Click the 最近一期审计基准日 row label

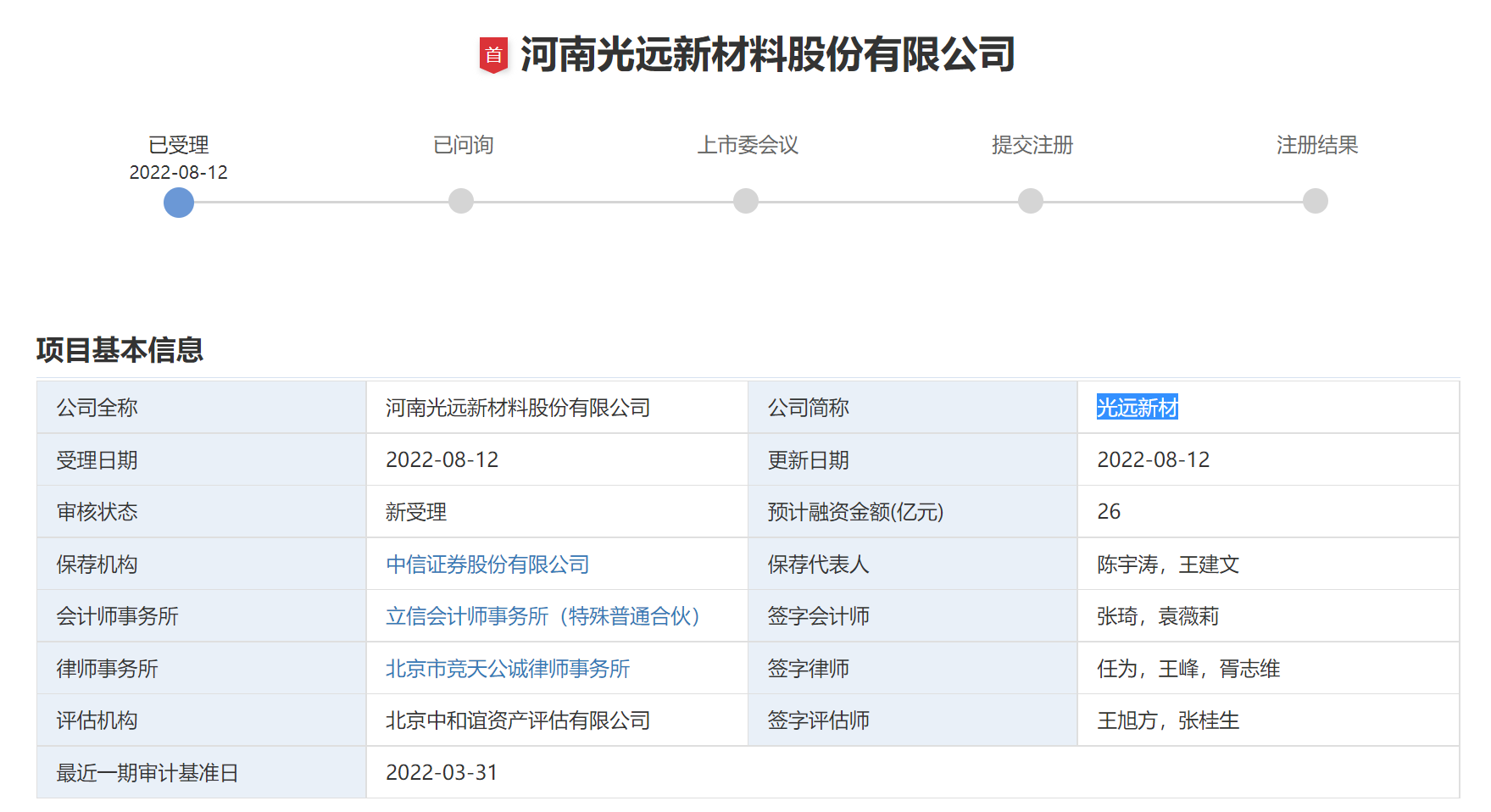coord(147,773)
